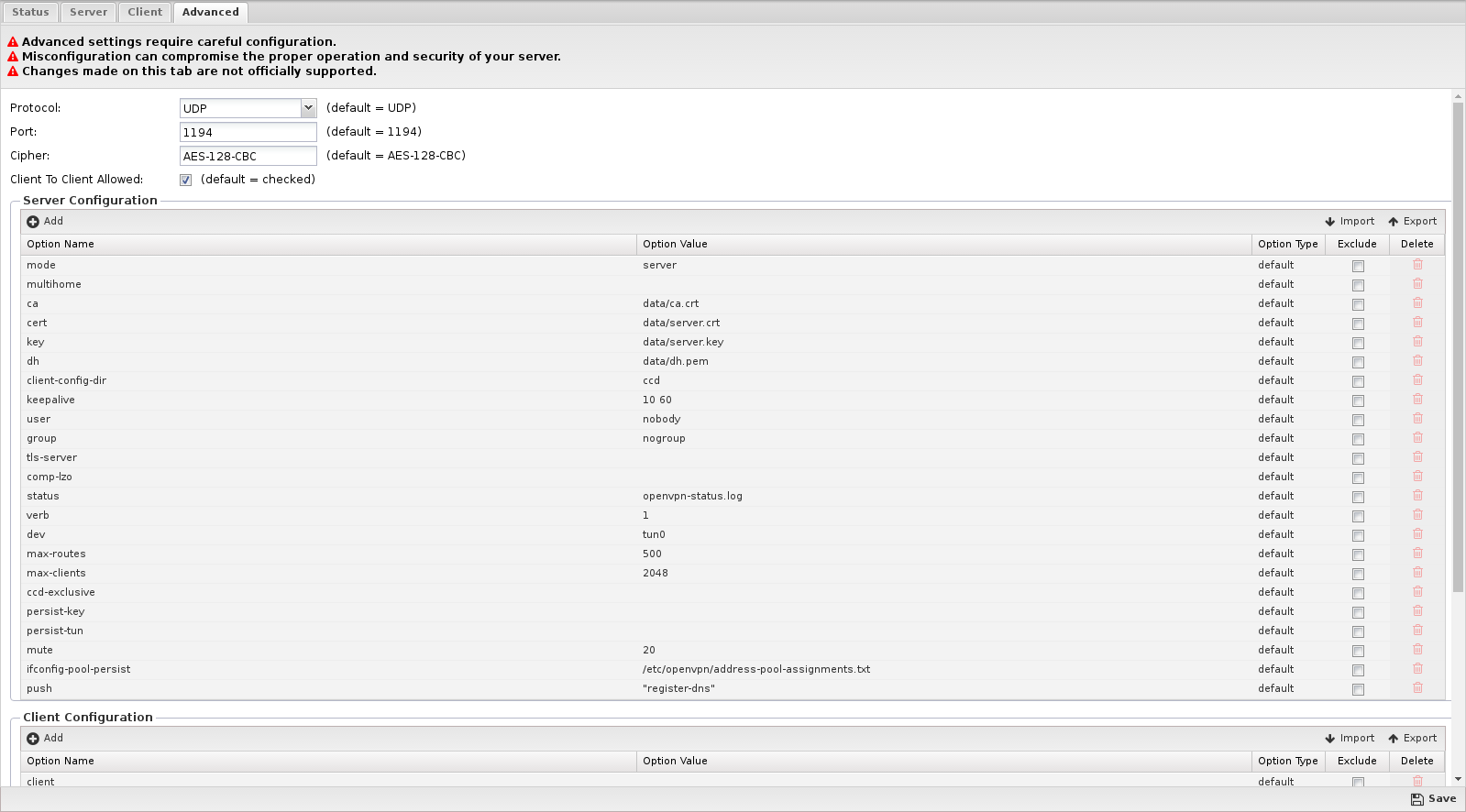Add a new Client Configuration option
The image size is (1466, 812).
point(45,738)
